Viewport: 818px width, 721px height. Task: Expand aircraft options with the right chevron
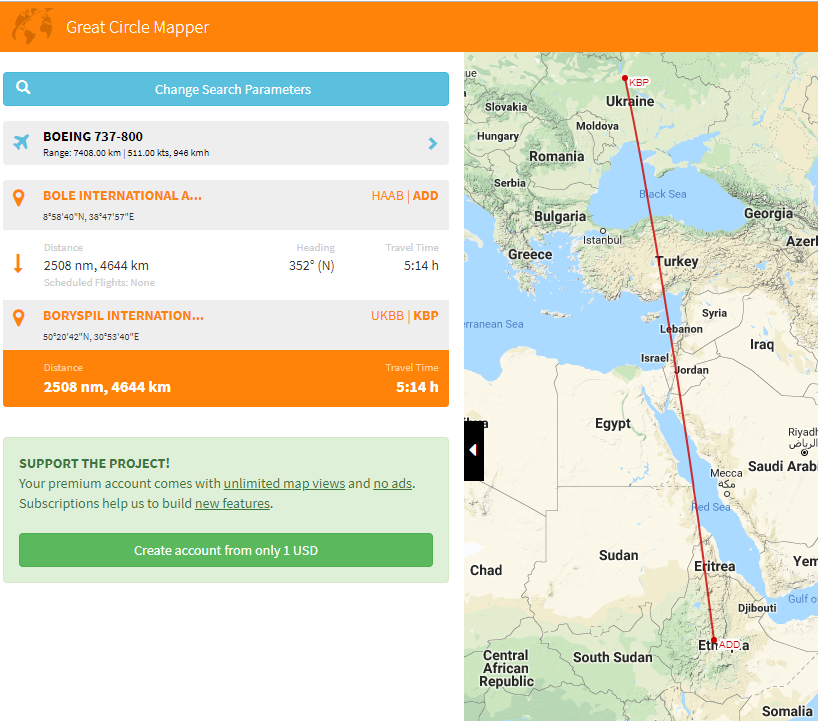(433, 143)
